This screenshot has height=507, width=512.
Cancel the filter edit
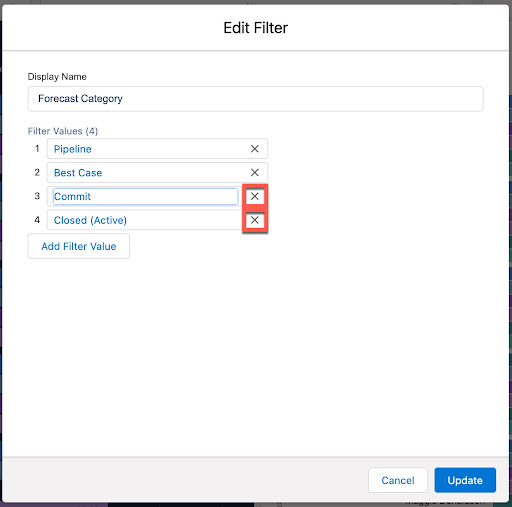tap(398, 480)
